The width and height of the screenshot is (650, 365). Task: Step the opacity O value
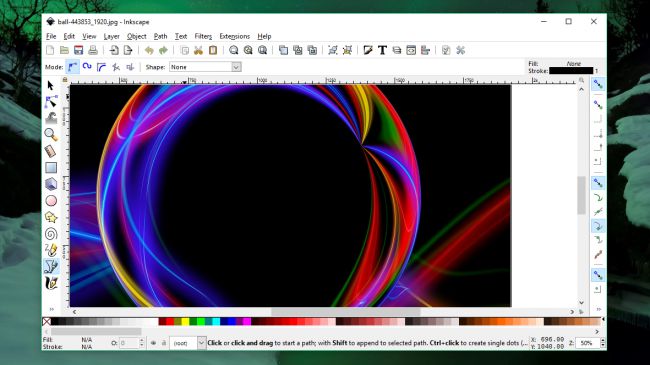click(x=142, y=343)
